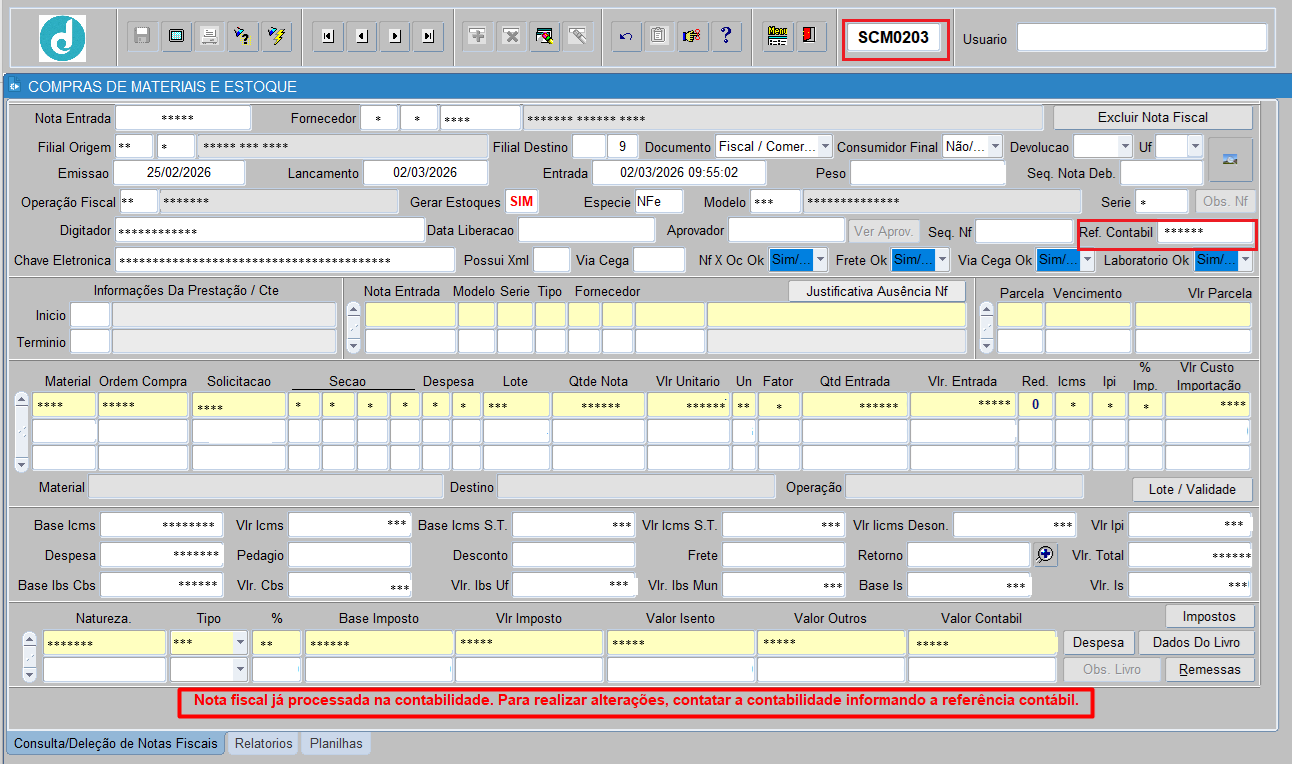Open the Tipo dropdown in Natureza row

pyautogui.click(x=240, y=642)
